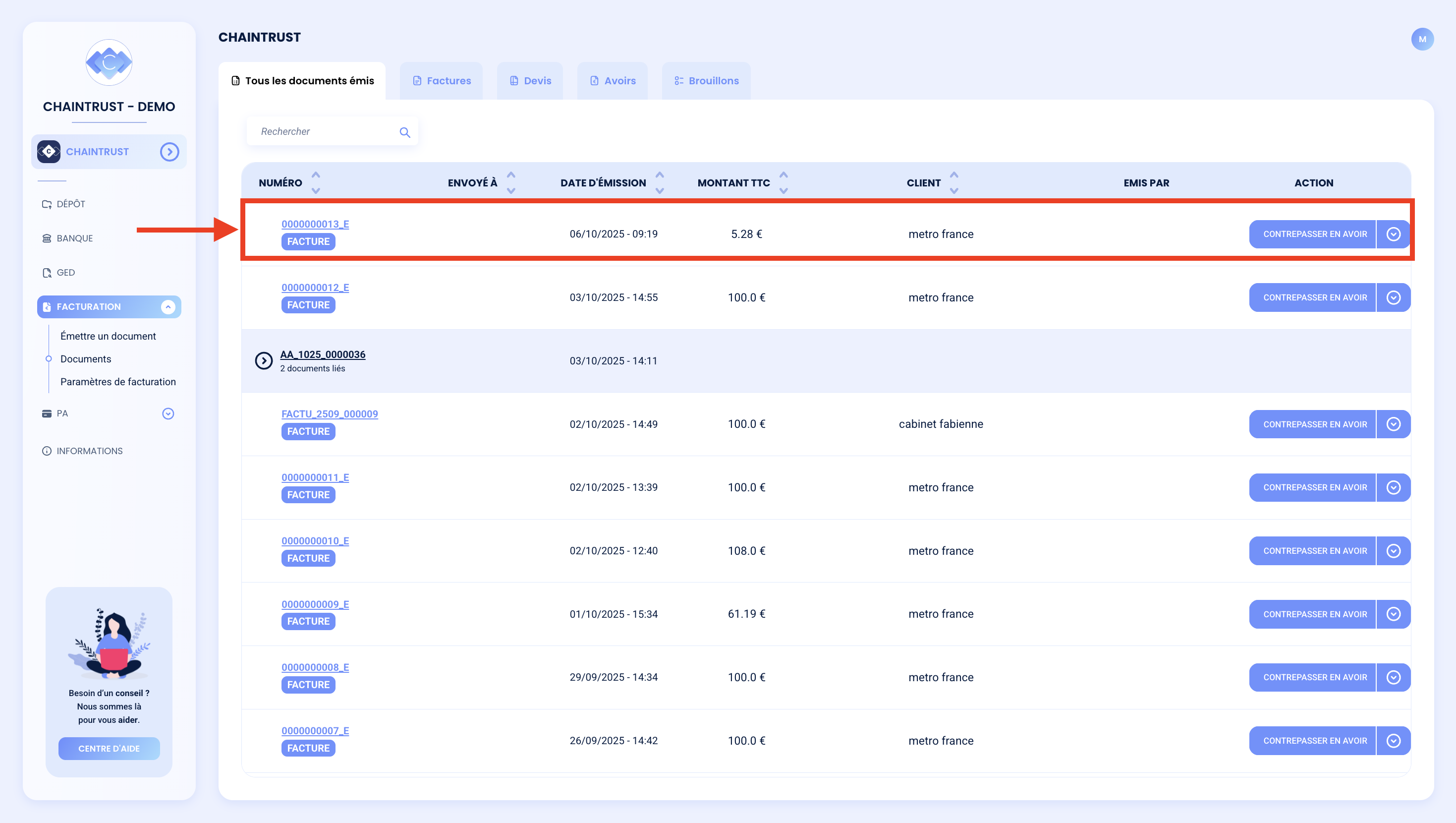Click the 5.28 € amount
Image resolution: width=1456 pixels, height=823 pixels.
point(746,234)
